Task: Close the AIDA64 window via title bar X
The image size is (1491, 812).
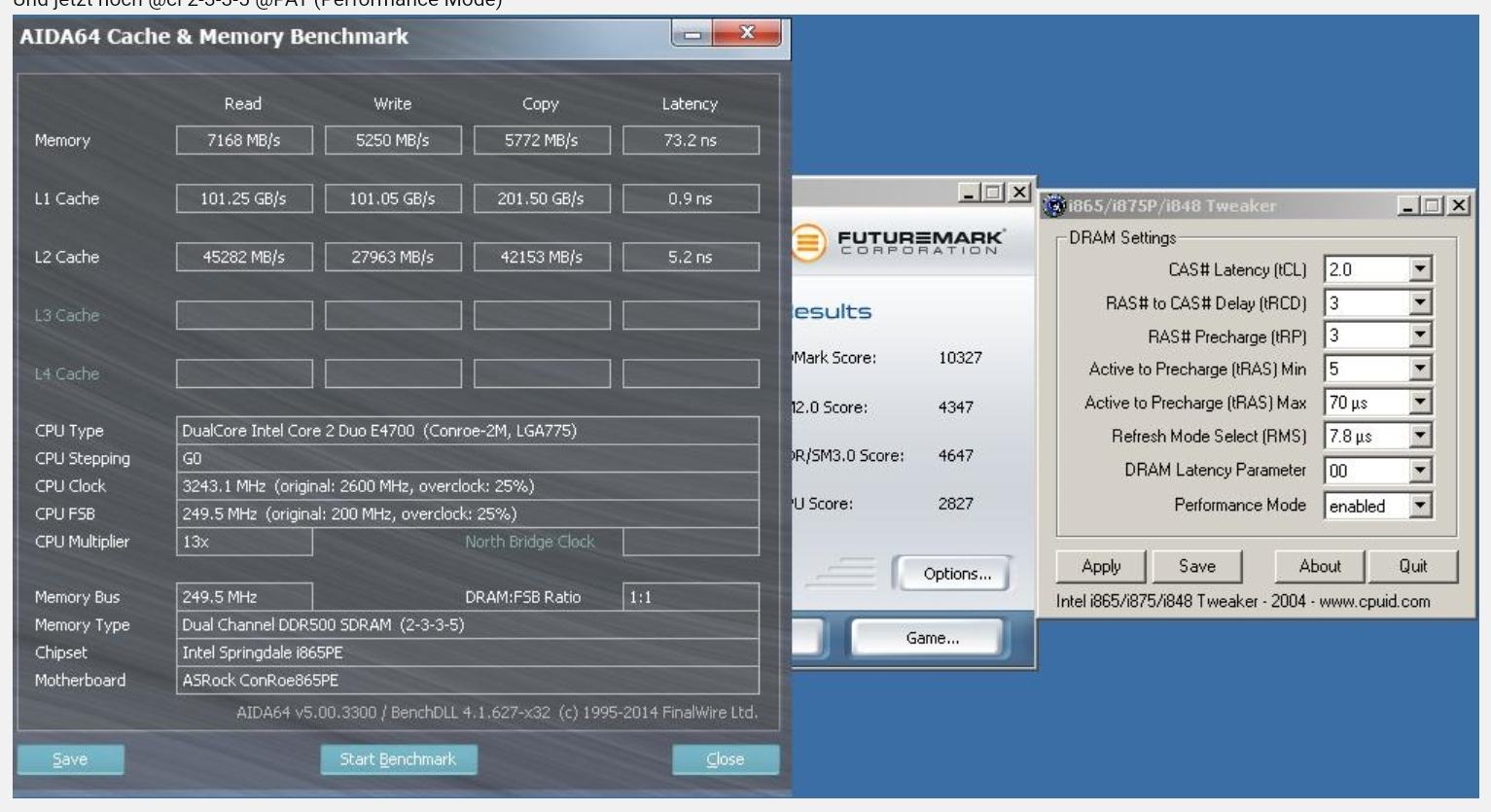Action: [747, 34]
